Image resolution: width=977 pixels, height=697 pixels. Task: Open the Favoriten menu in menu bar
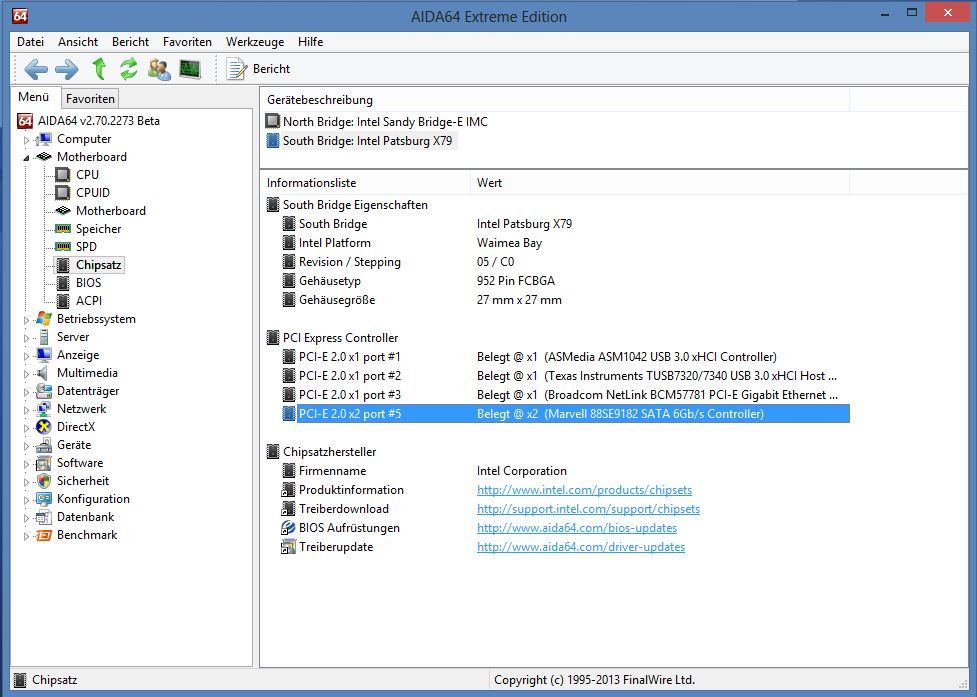(187, 42)
